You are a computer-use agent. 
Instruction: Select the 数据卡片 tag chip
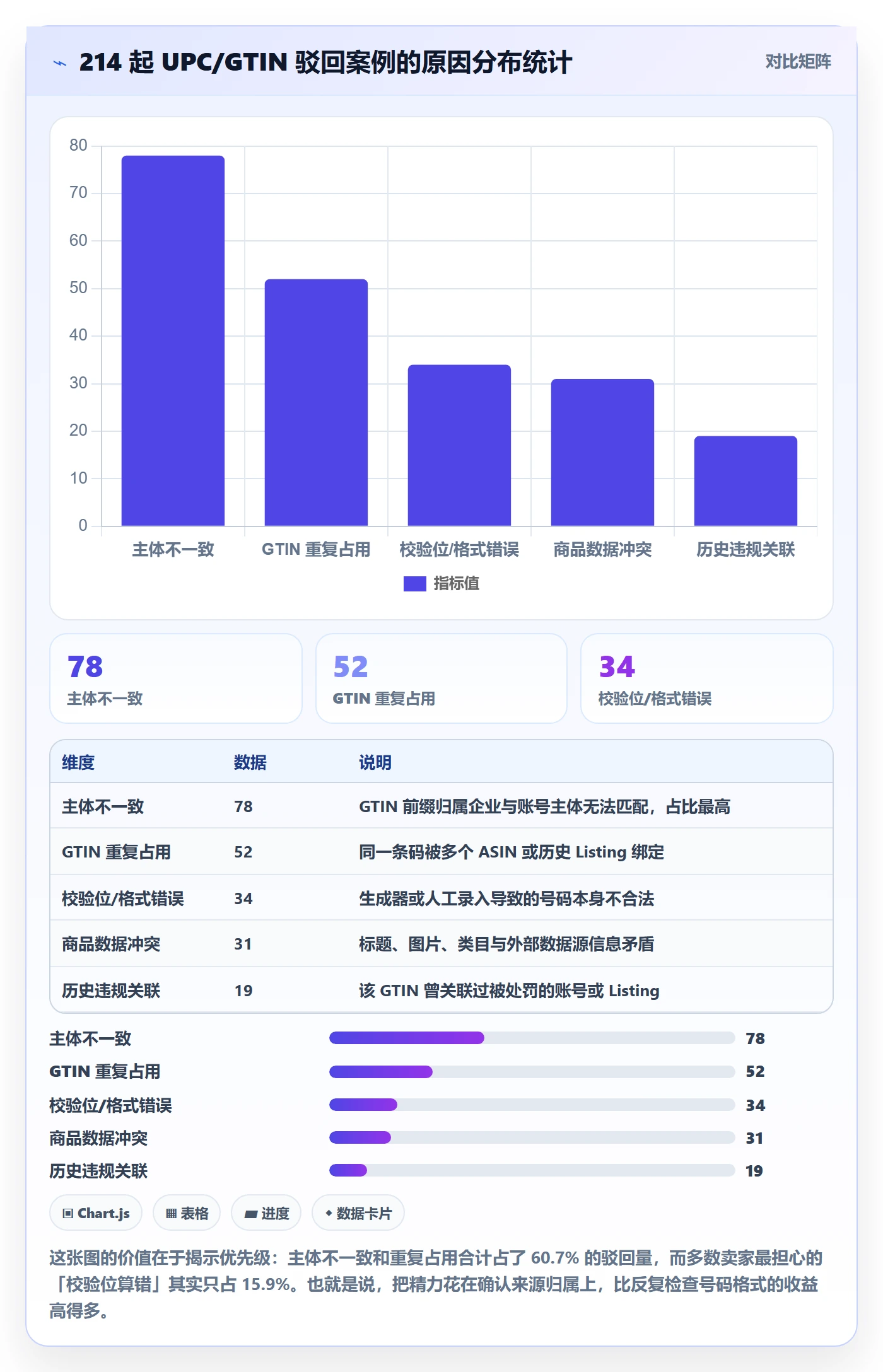click(358, 1212)
